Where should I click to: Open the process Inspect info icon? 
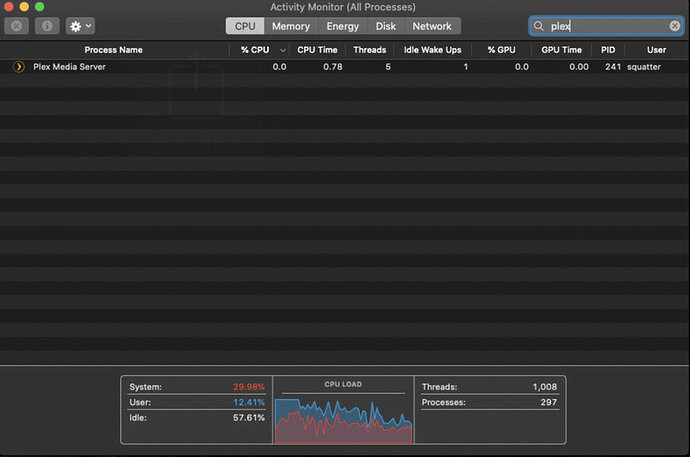(47, 26)
